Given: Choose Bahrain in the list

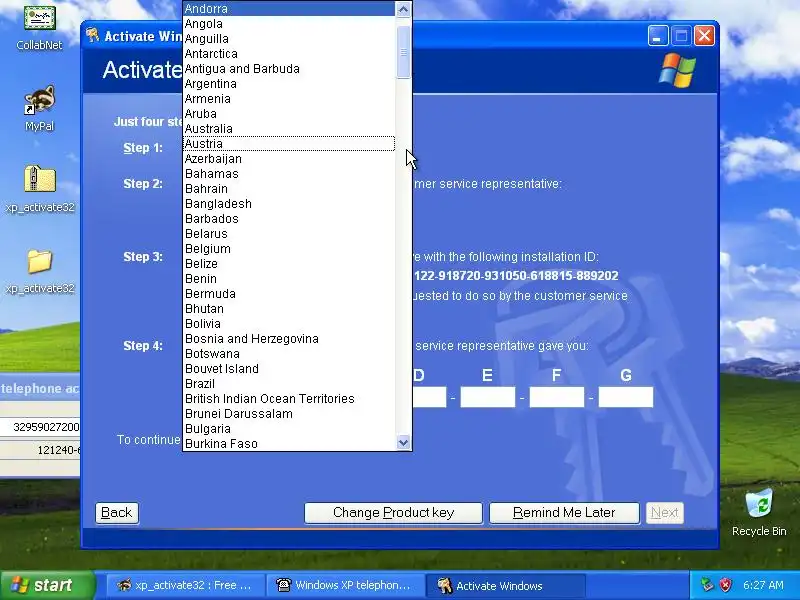Looking at the screenshot, I should (289, 189).
